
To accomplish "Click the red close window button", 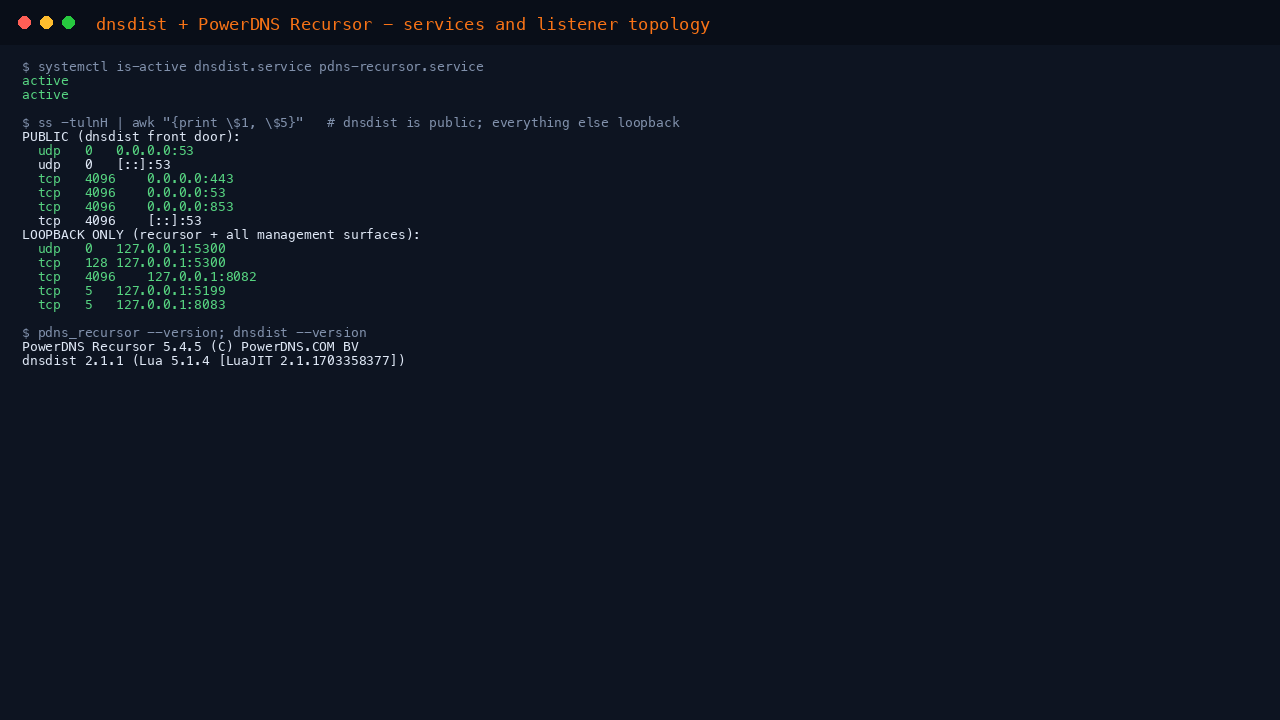I will (25, 23).
